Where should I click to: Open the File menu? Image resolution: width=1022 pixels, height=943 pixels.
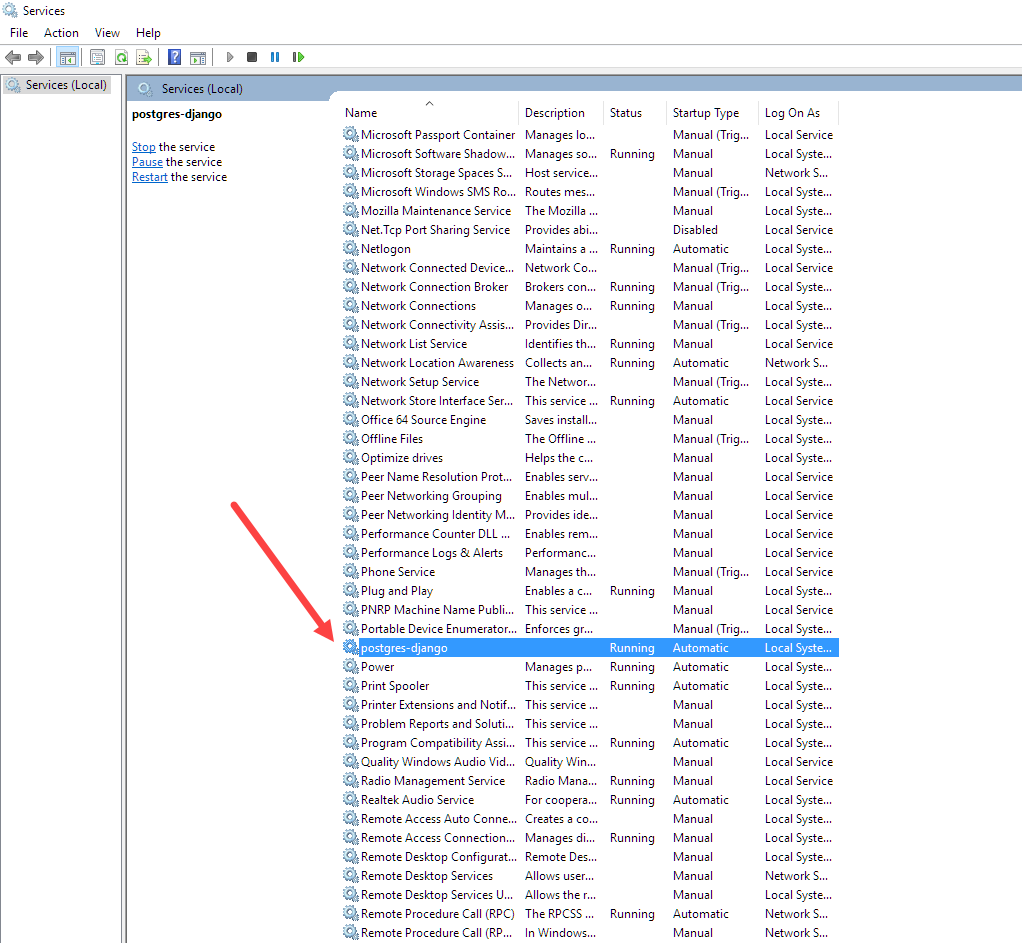tap(19, 33)
